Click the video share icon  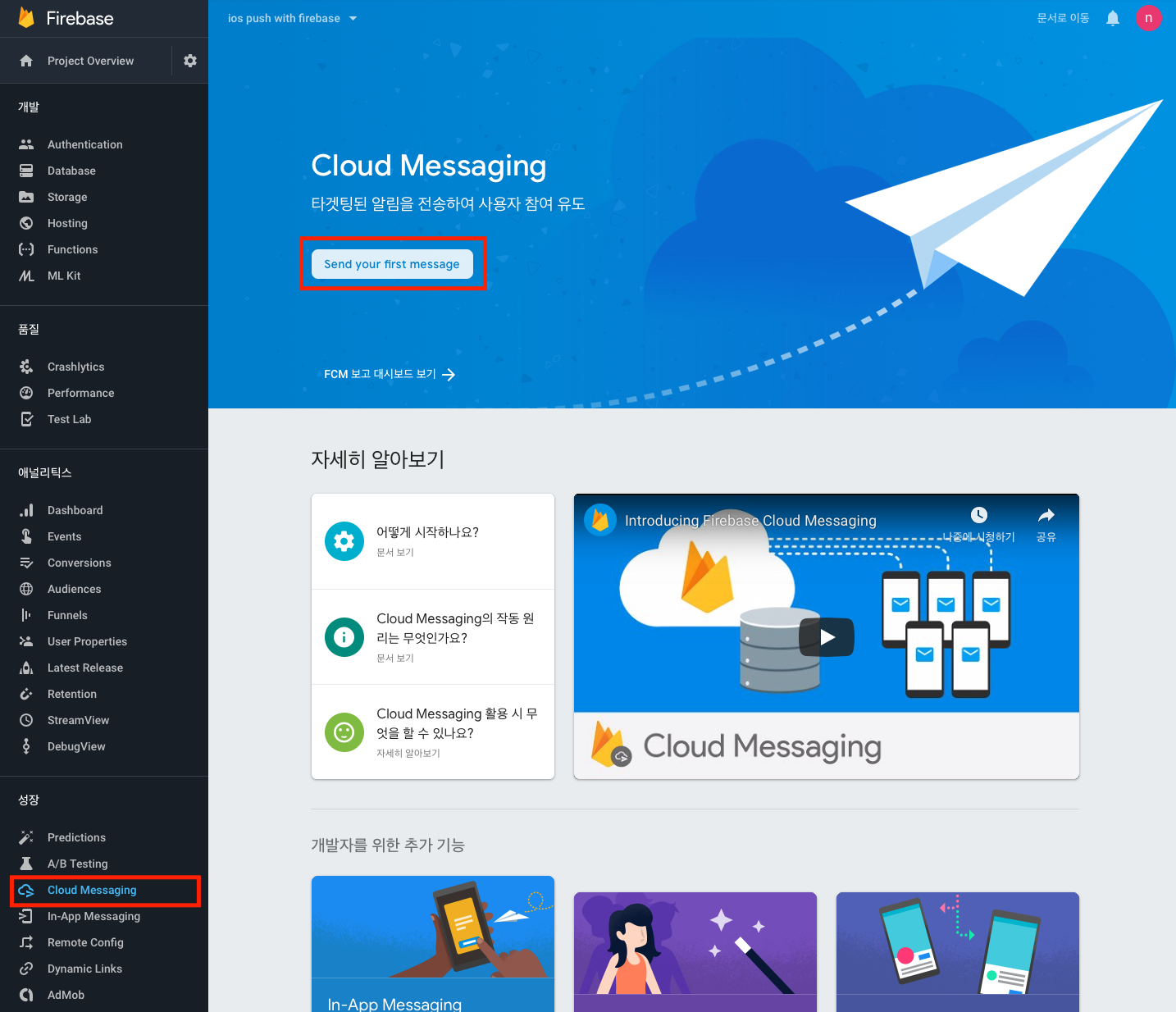(1046, 515)
